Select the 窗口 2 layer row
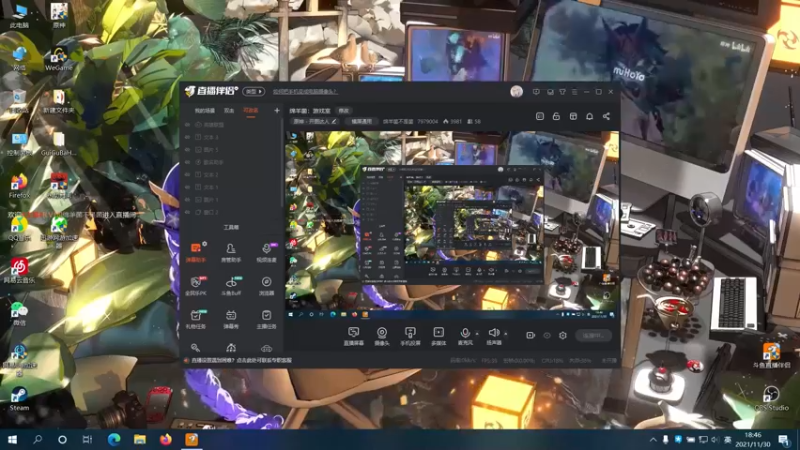 pos(232,212)
